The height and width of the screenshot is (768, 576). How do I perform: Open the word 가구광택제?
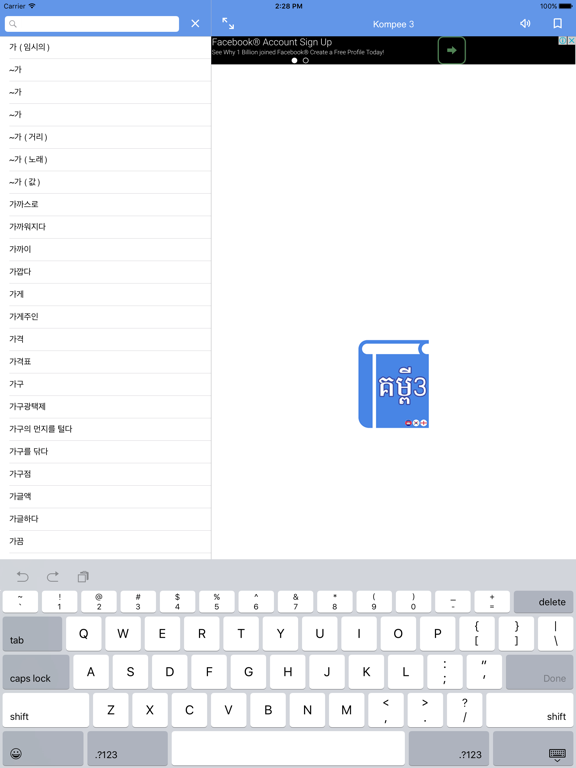[x=105, y=407]
